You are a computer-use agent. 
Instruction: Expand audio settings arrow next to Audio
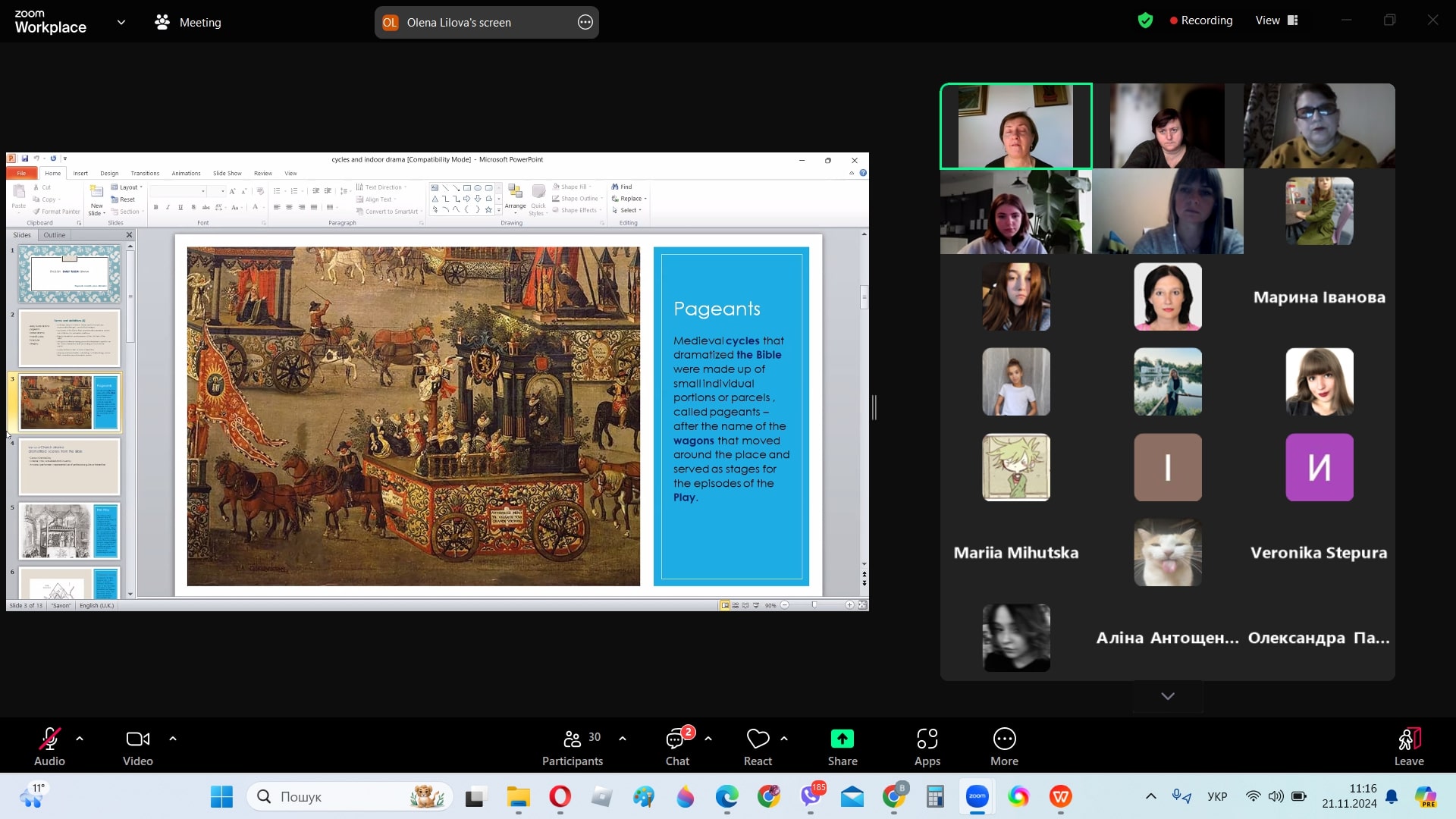point(80,739)
